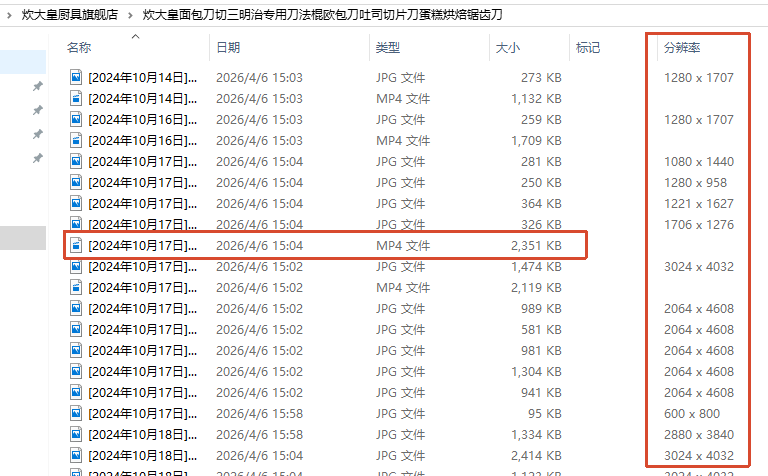Navigate to the 炊大皇厨具旗舰店 breadcrumb folder

(70, 15)
